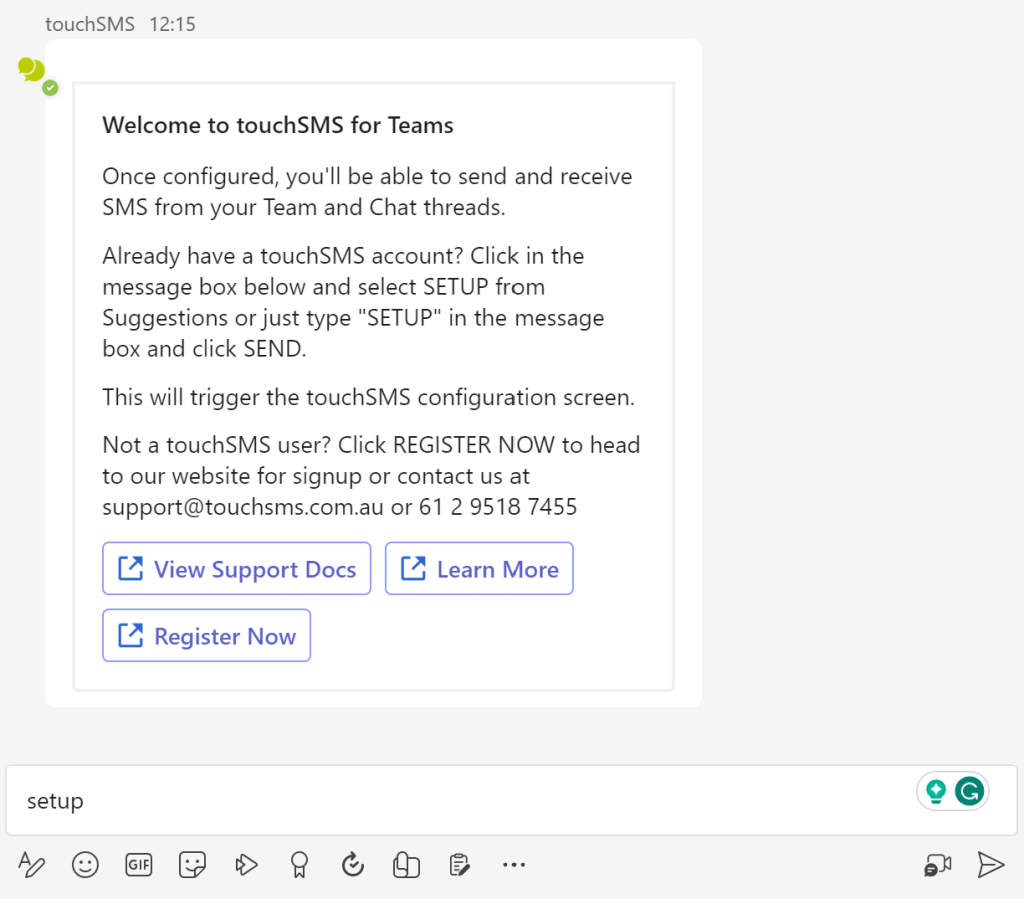Click the Send message icon
Image resolution: width=1024 pixels, height=899 pixels.
(x=990, y=864)
